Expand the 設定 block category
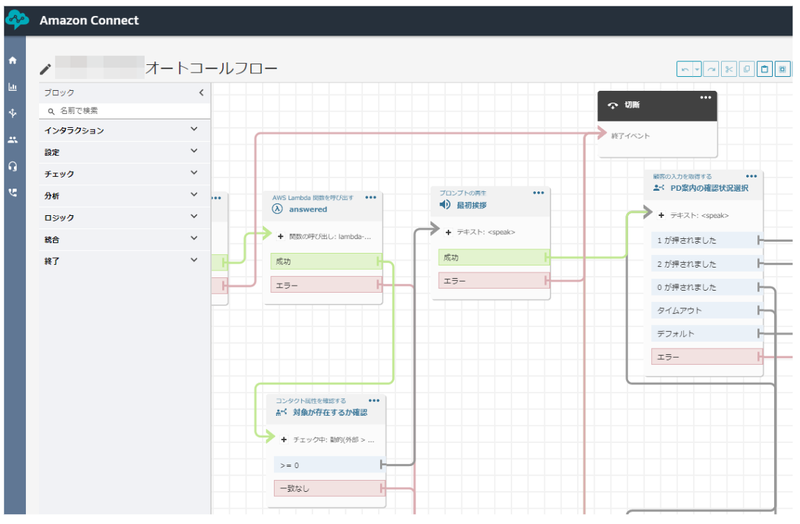This screenshot has height=524, width=800. pos(124,152)
